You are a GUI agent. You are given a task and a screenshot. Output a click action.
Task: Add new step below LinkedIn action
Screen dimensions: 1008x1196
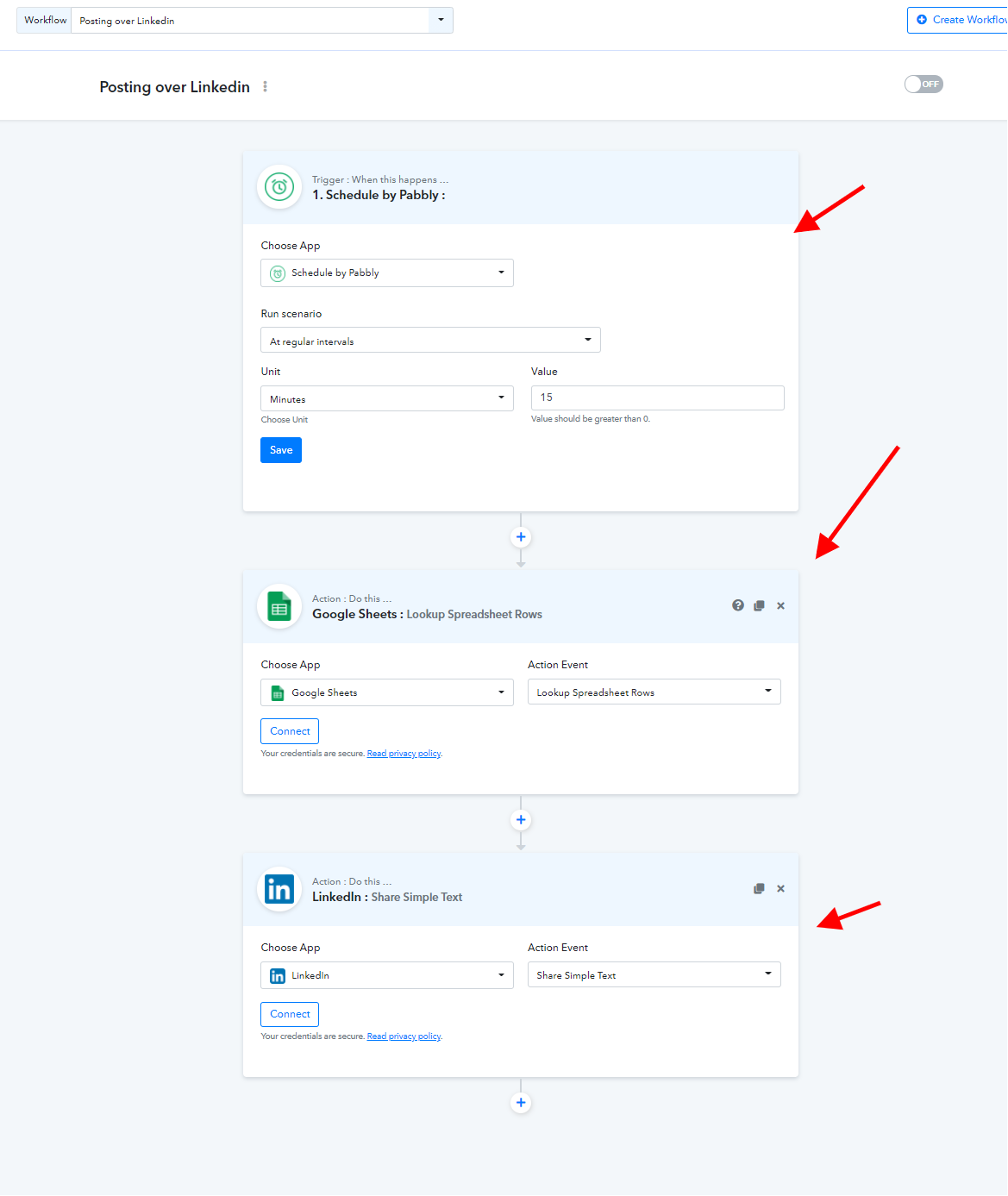521,1103
